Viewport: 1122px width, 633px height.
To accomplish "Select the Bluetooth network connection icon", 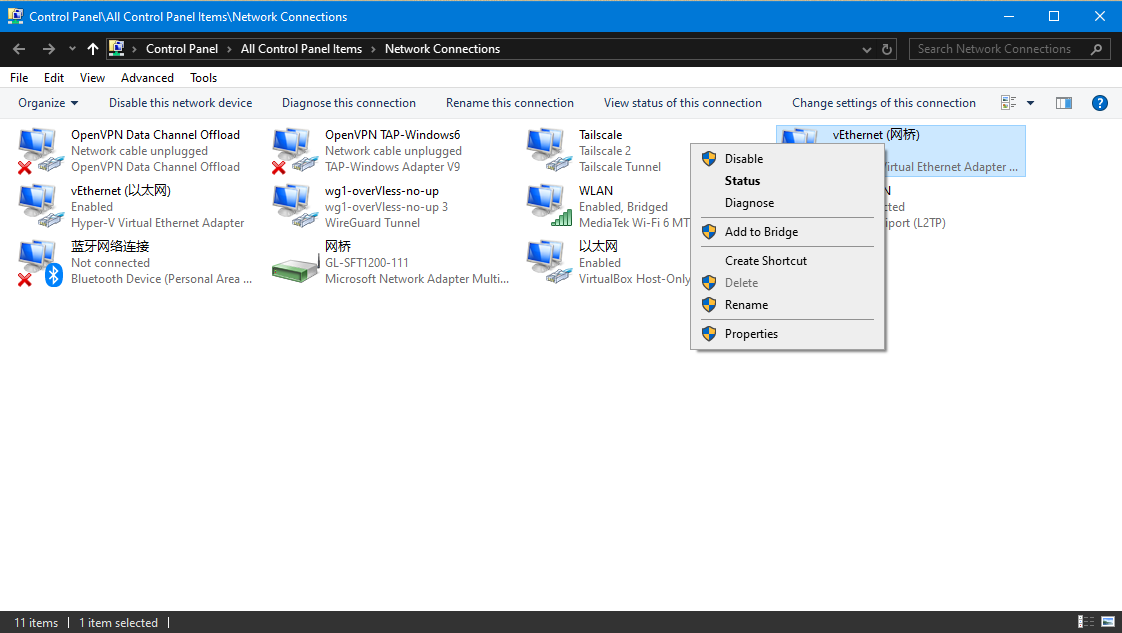I will [x=41, y=262].
